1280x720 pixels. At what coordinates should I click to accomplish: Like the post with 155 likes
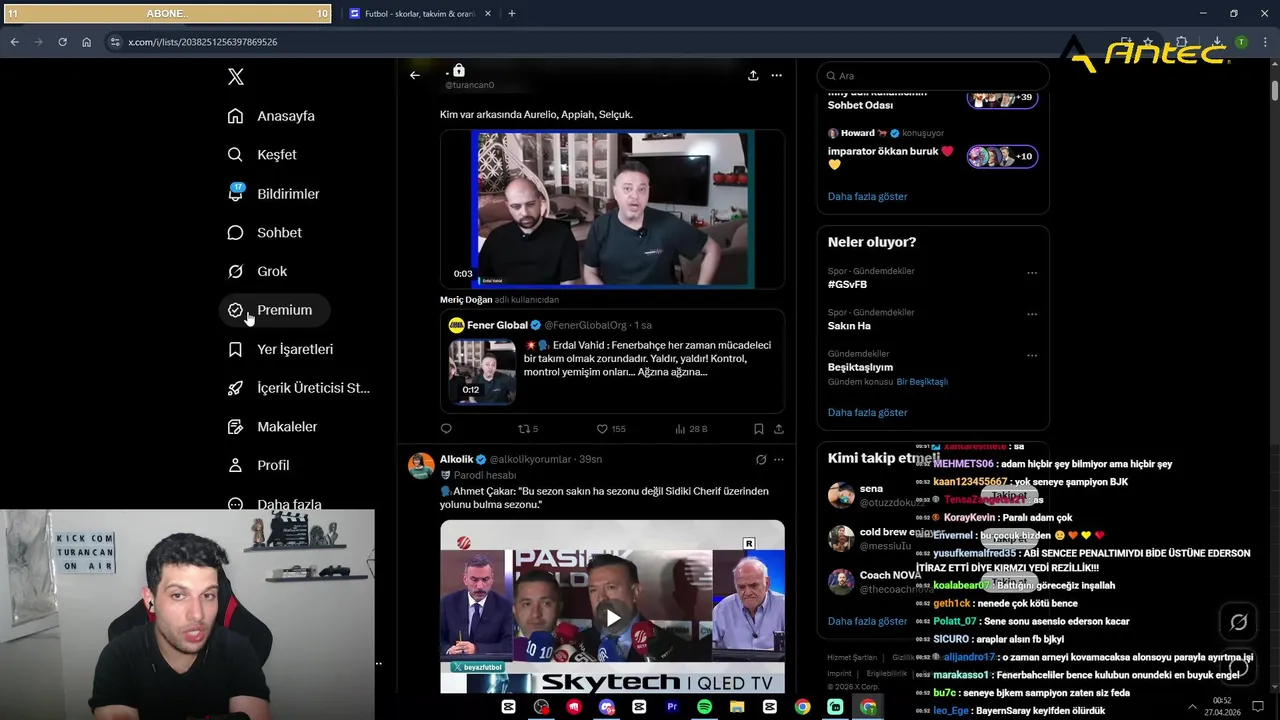point(611,429)
